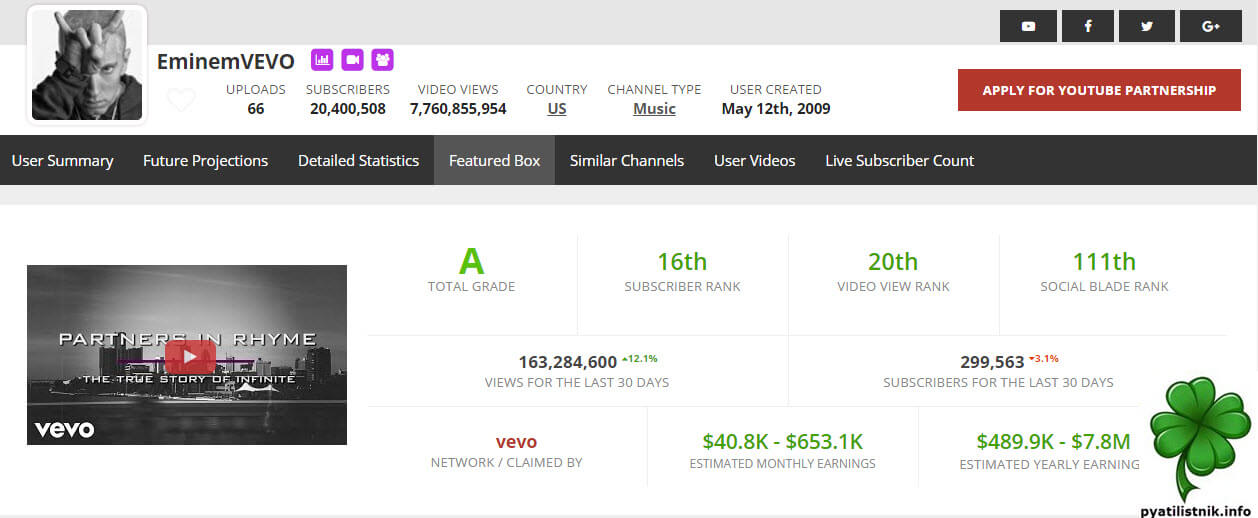This screenshot has width=1258, height=518.
Task: Click the purple video camera icon
Action: (352, 60)
